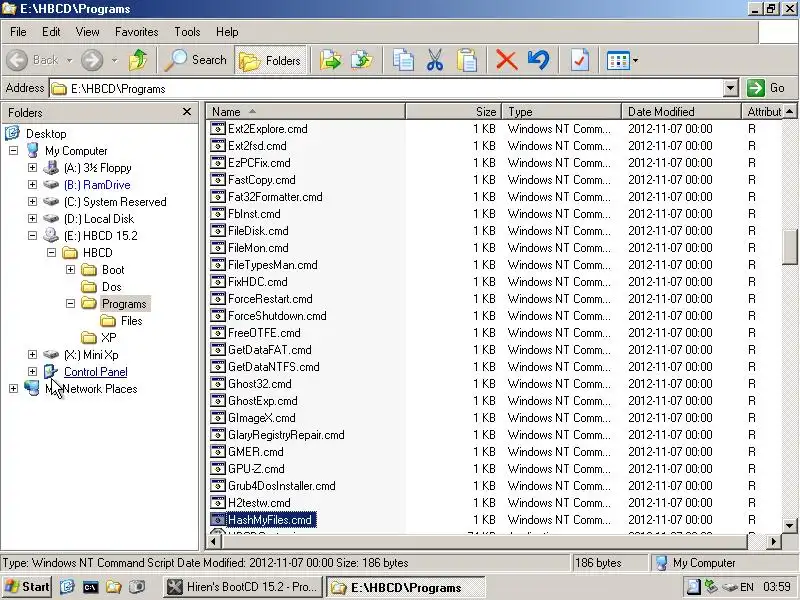Click the address path field
800x600 pixels.
tap(386, 88)
